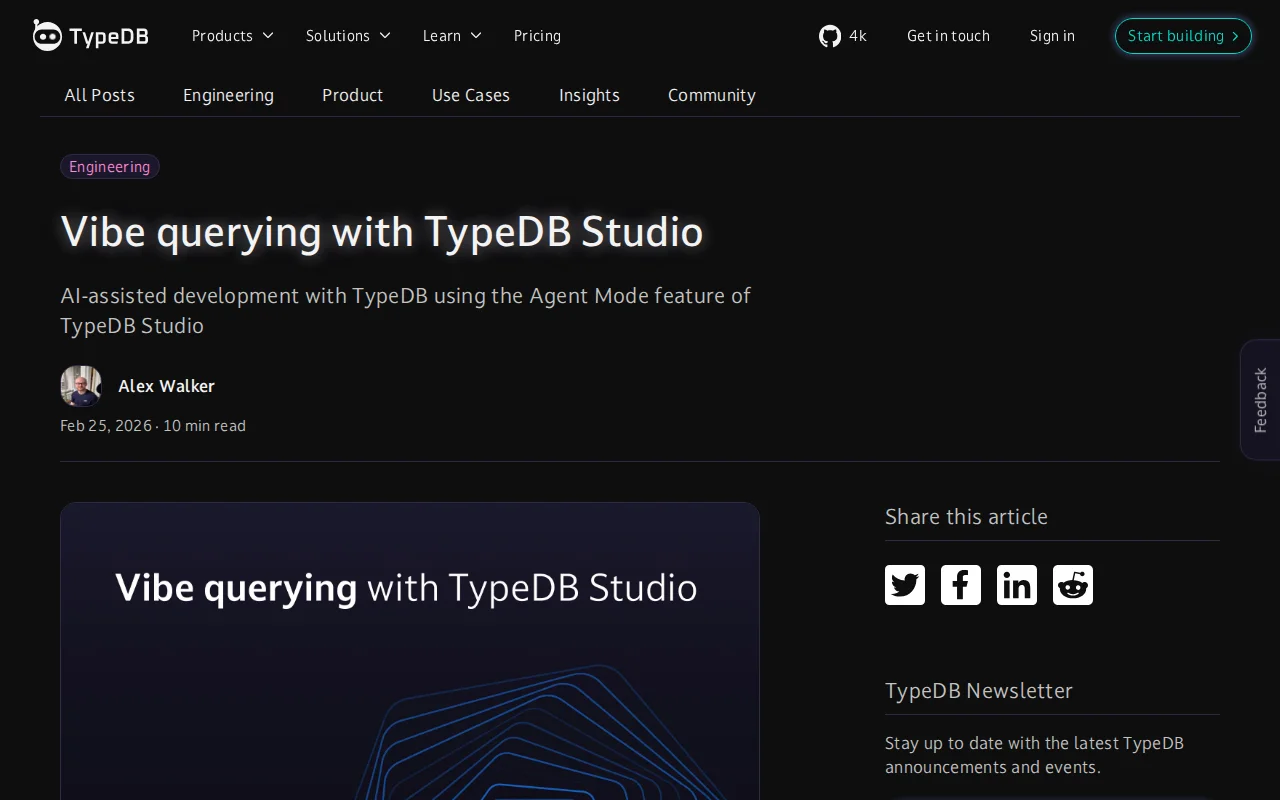Viewport: 1280px width, 800px height.
Task: Share the article on LinkedIn
Action: click(x=1017, y=585)
